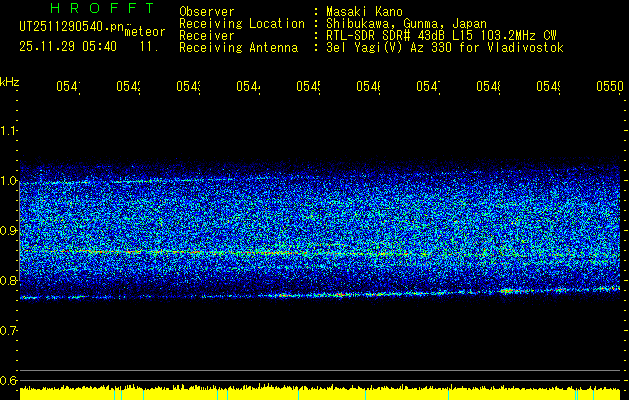
Task: Click the 0549 time marker
Action: [548, 86]
